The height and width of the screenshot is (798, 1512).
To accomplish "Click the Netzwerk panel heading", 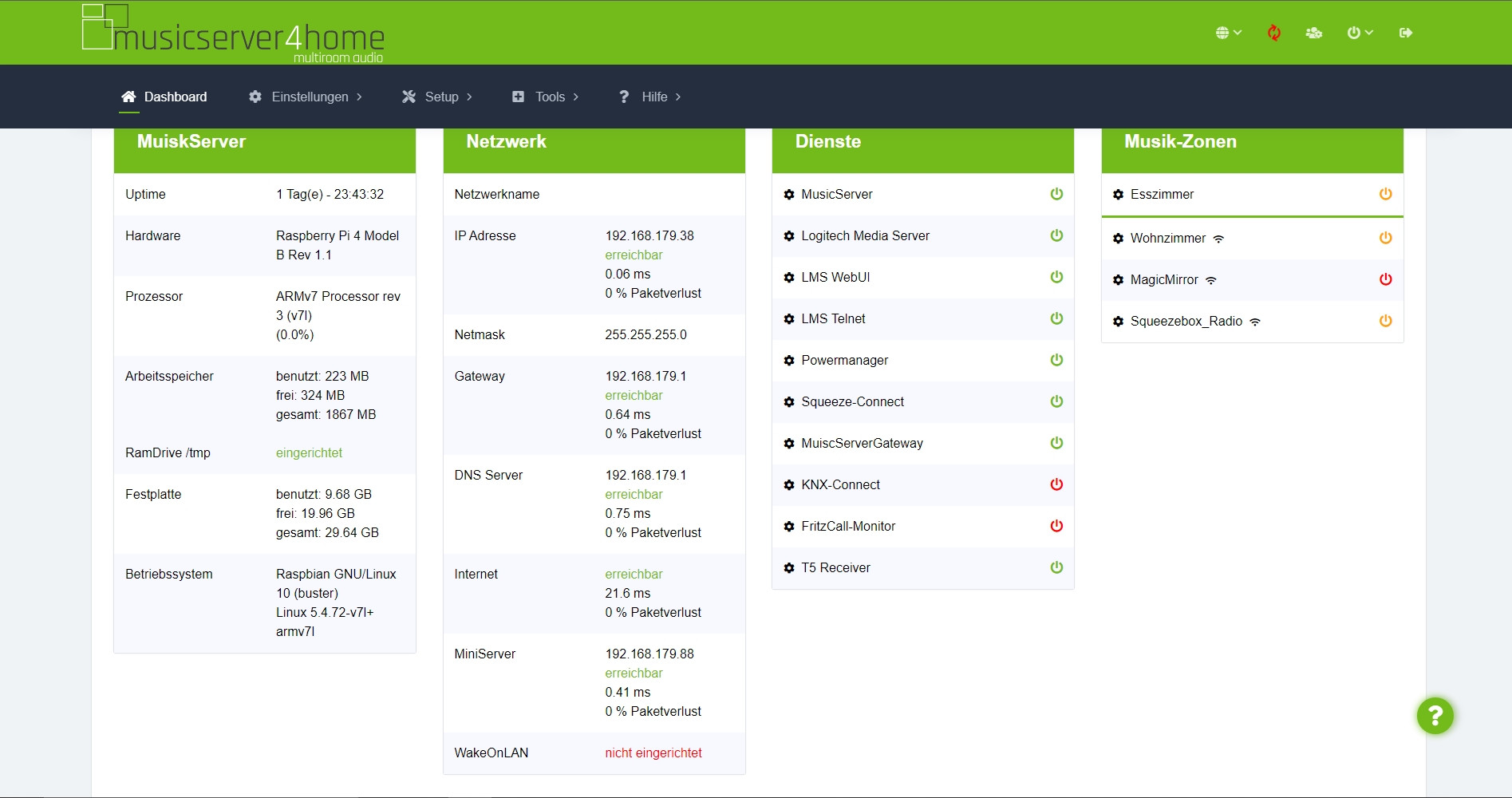I will click(506, 141).
